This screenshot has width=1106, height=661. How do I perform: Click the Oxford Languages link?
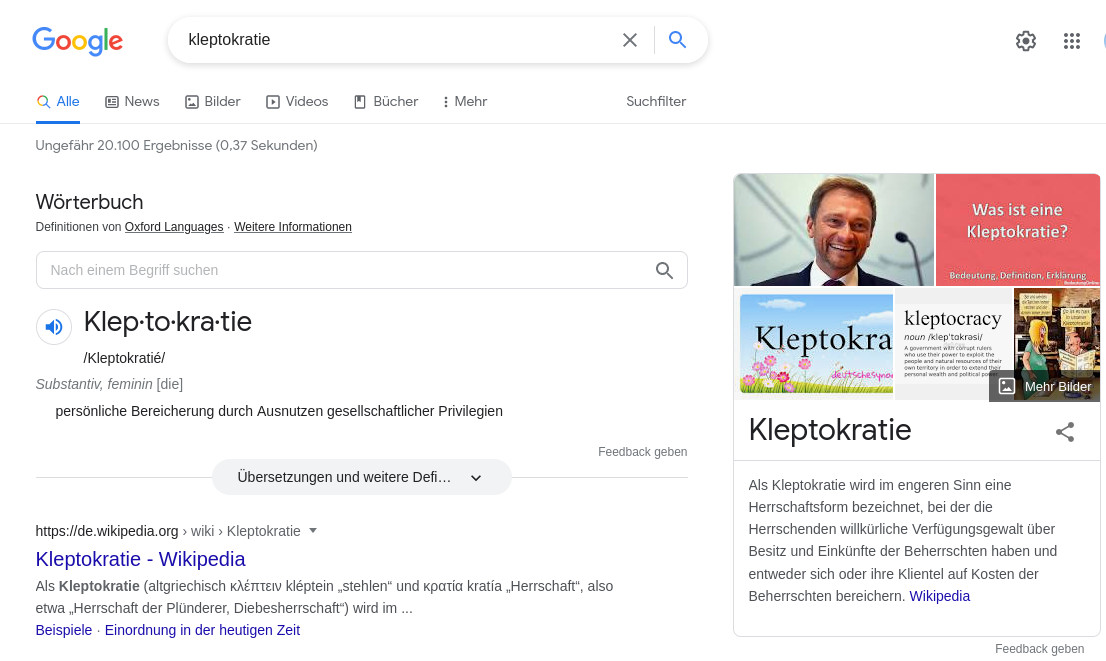(174, 227)
